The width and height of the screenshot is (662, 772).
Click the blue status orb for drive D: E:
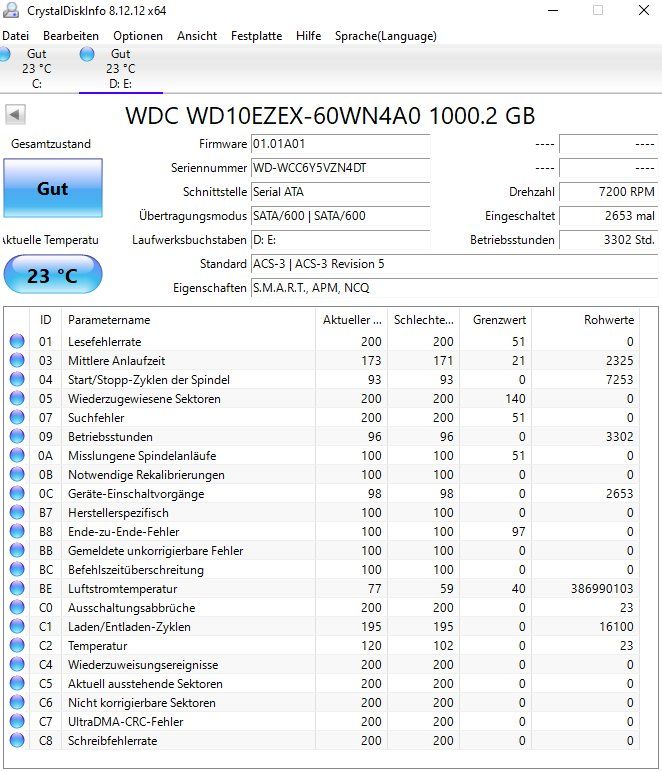tap(87, 54)
